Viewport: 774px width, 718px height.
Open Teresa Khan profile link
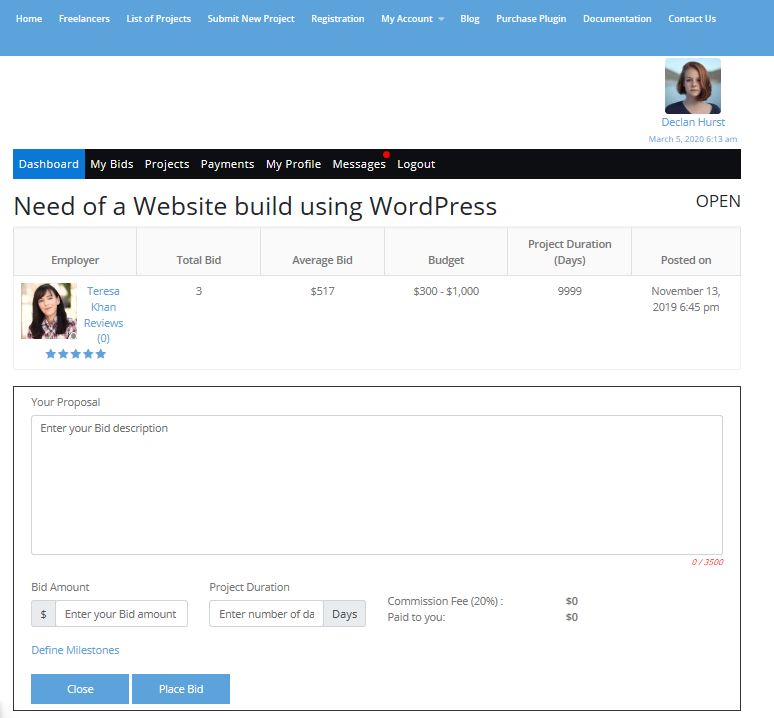point(103,299)
